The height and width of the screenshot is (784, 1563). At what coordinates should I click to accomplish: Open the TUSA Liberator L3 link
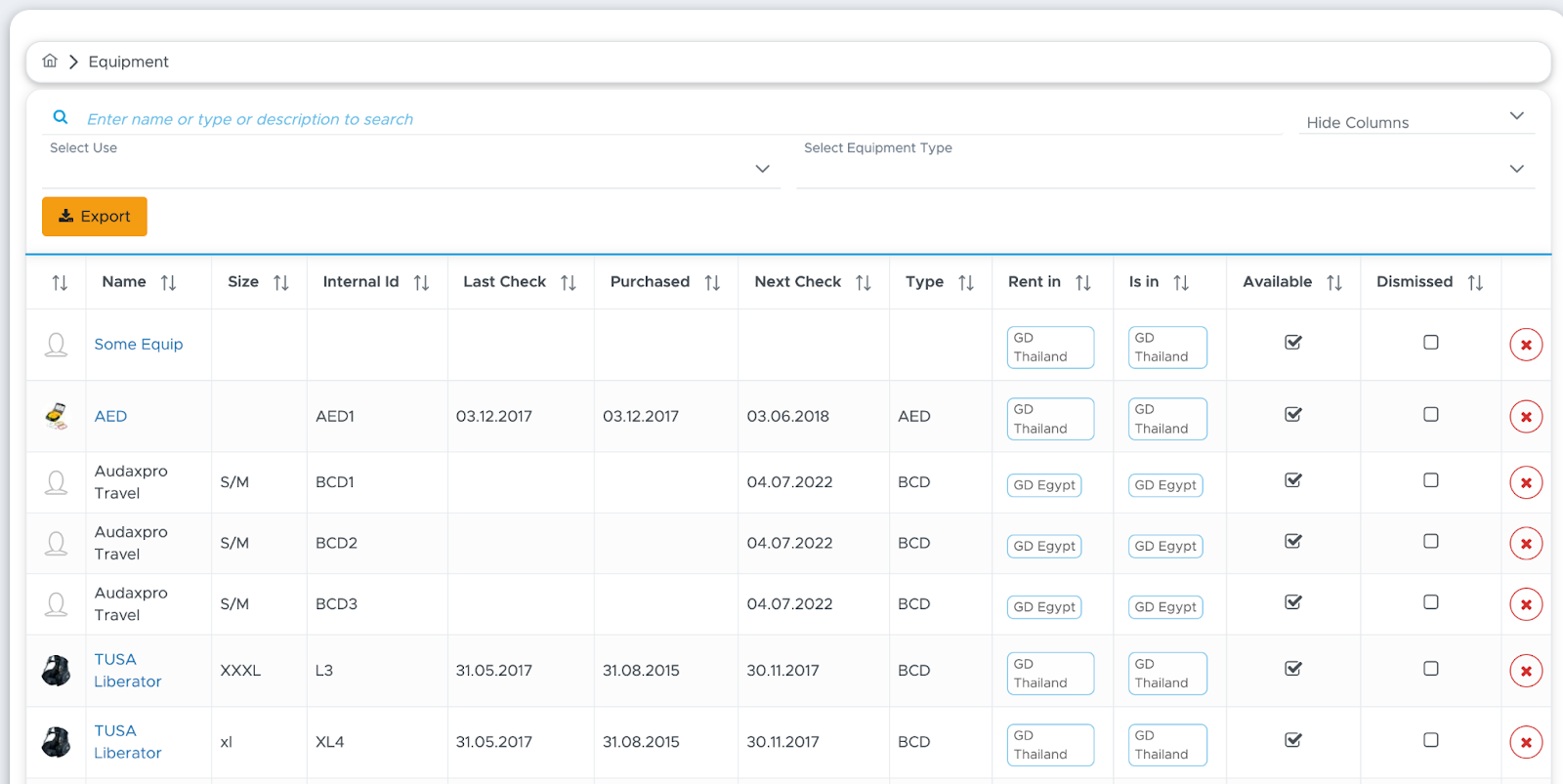click(128, 671)
